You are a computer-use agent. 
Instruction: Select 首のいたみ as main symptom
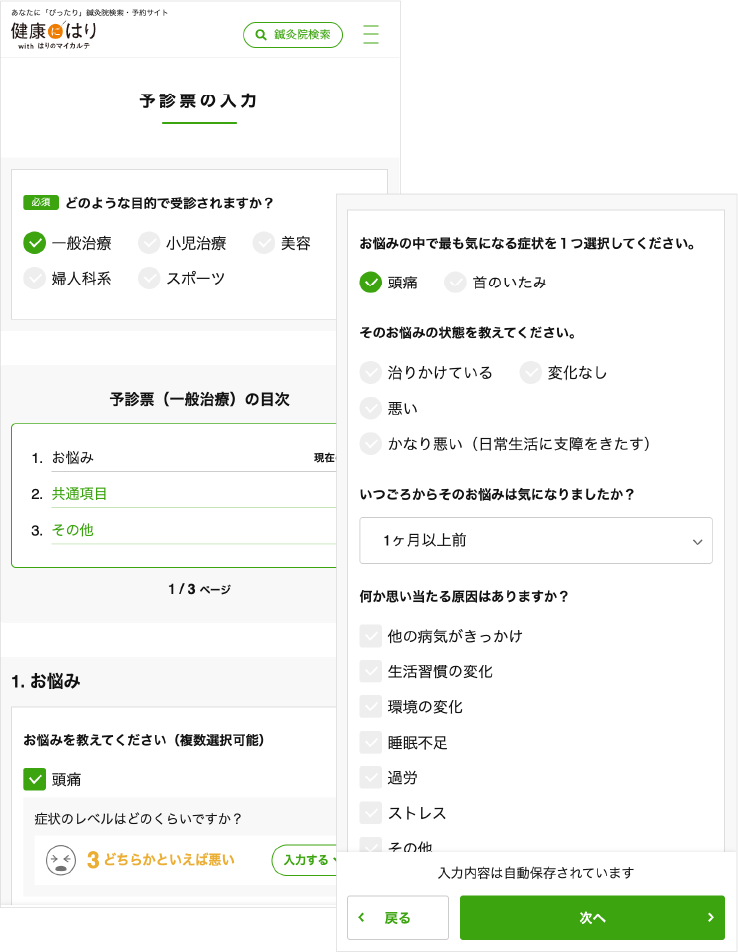click(457, 282)
